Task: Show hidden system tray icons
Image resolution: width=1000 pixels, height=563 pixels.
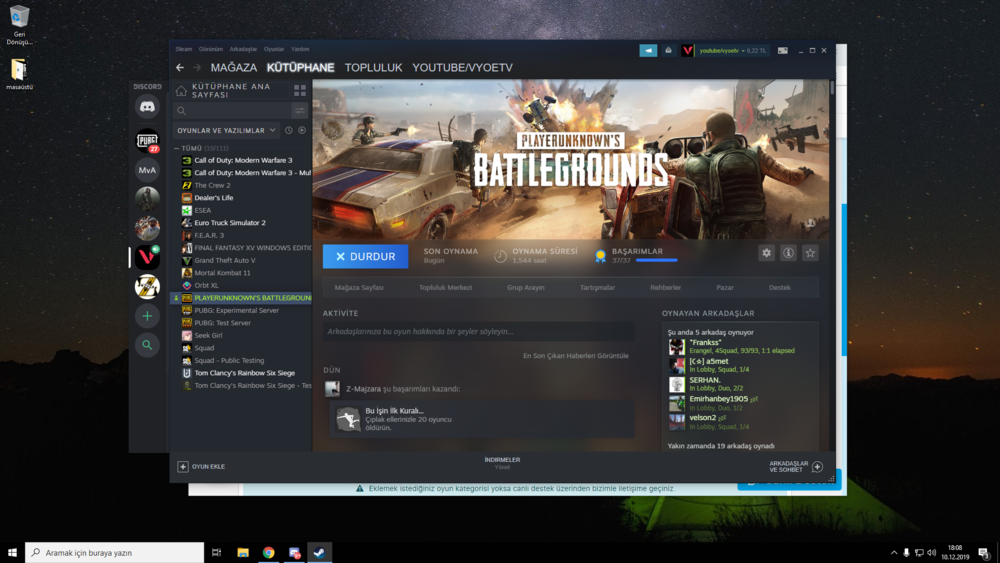Action: point(894,552)
